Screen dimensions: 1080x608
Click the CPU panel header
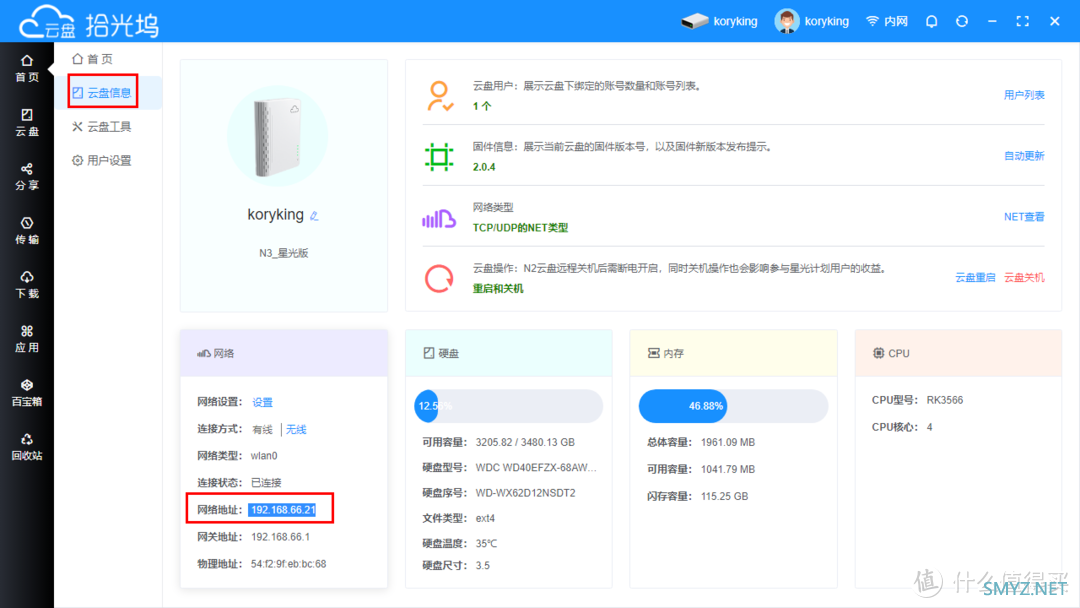(958, 353)
